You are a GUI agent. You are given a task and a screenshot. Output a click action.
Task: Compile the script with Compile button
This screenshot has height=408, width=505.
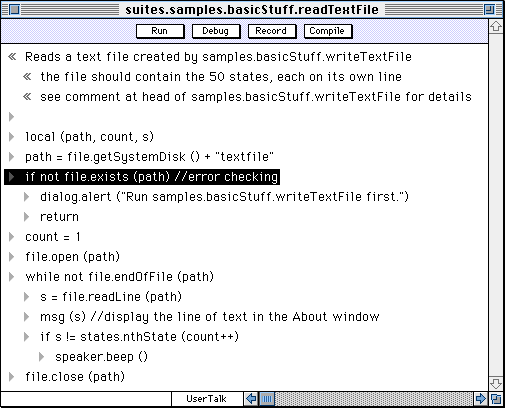pos(328,31)
